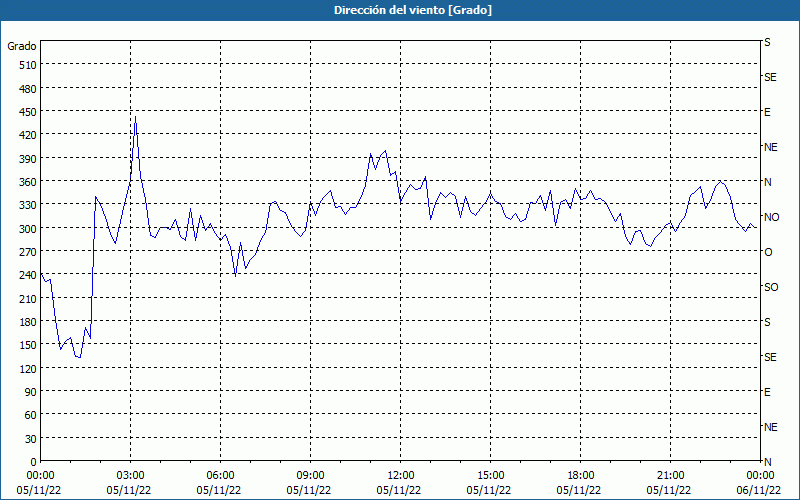
Task: Click the 210 y-axis label
Action: click(x=28, y=298)
